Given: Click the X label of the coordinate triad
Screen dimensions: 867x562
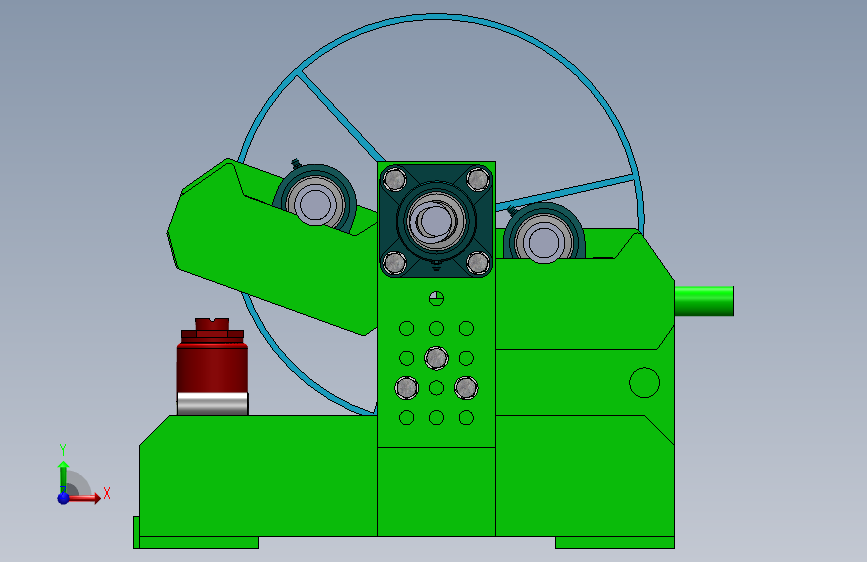Looking at the screenshot, I should (107, 493).
